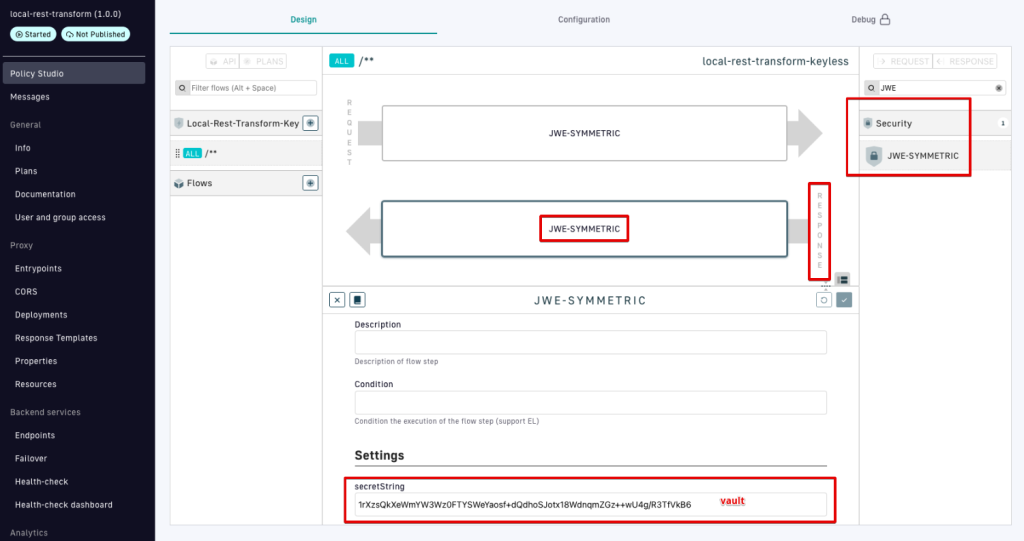
Task: Open the CORS settings
Action: (x=26, y=291)
